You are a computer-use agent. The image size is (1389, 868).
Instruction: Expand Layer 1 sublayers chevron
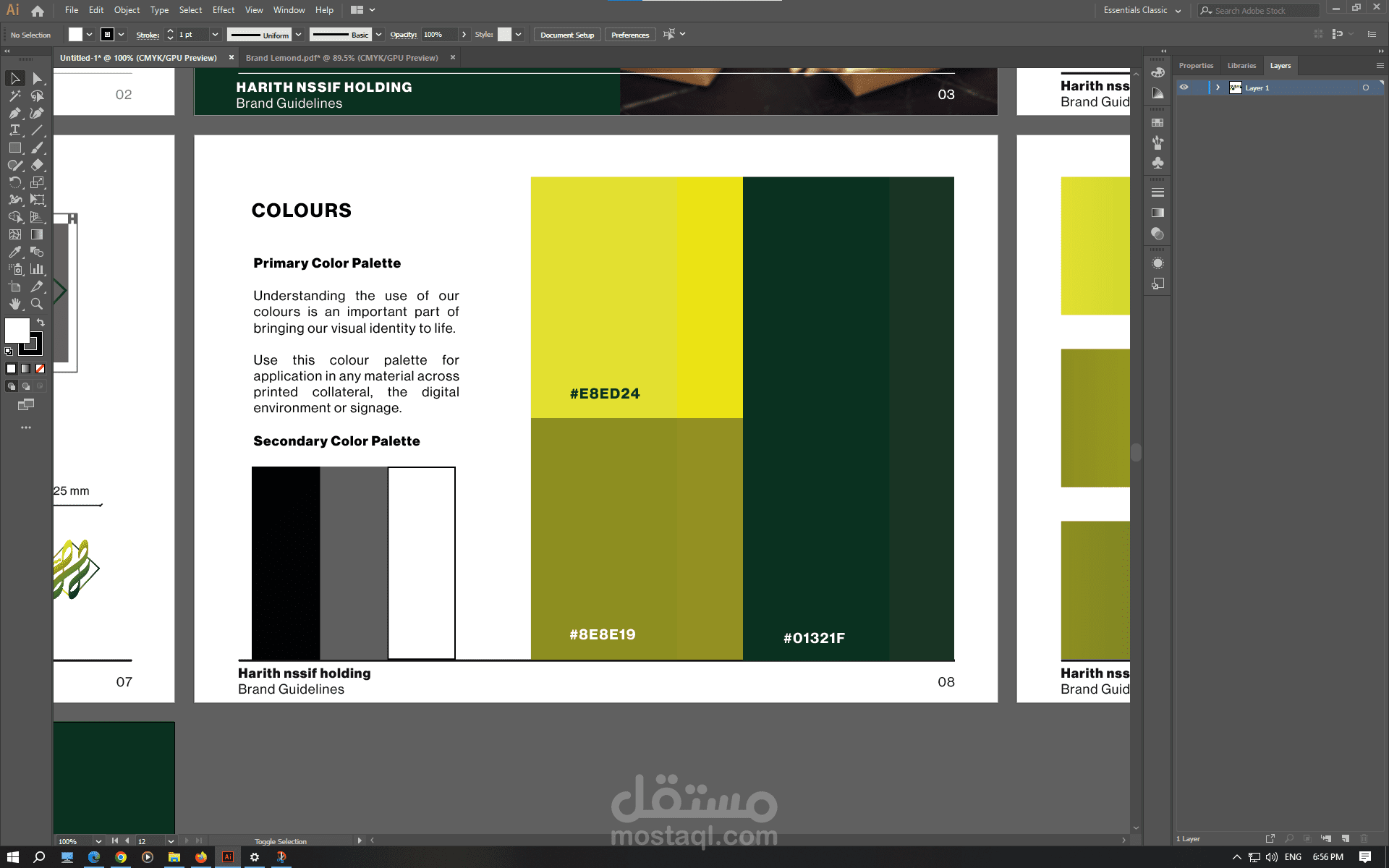point(1218,88)
